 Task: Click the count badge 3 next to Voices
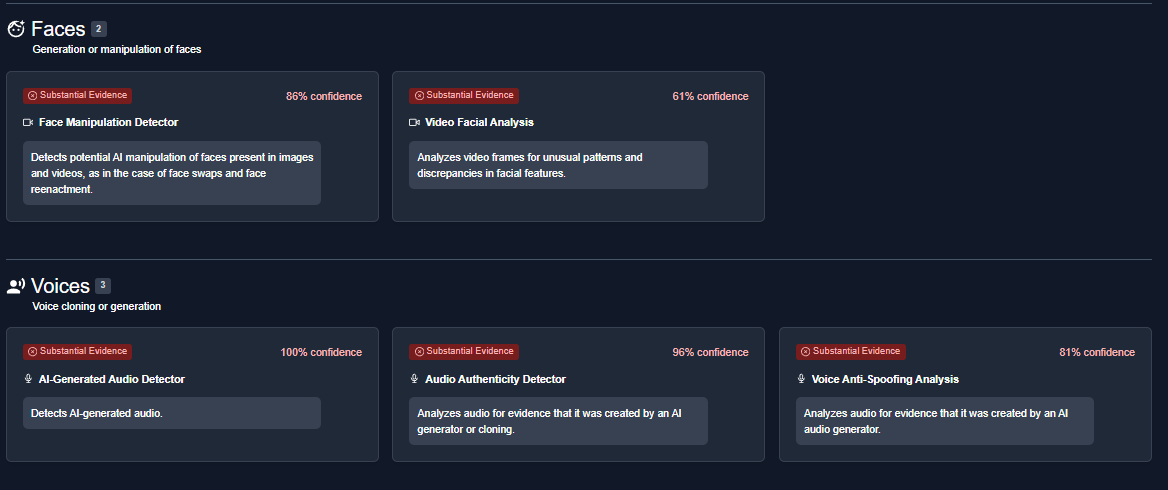tap(104, 285)
